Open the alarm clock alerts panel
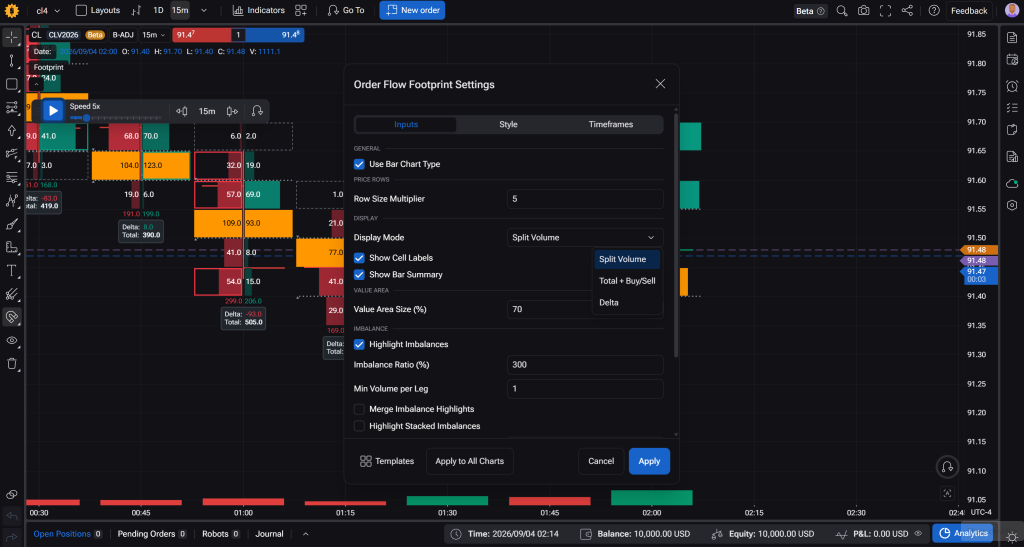The image size is (1024, 547). [x=1012, y=86]
